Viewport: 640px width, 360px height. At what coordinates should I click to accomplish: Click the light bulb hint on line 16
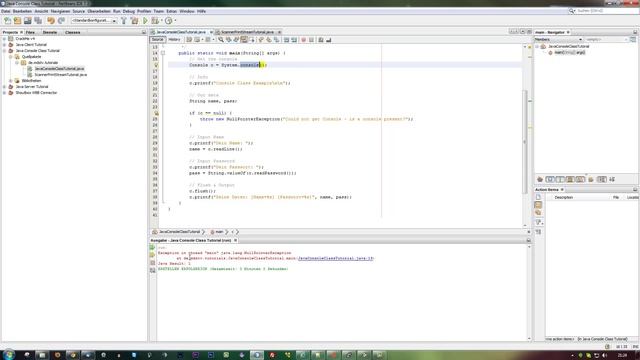click(x=156, y=65)
